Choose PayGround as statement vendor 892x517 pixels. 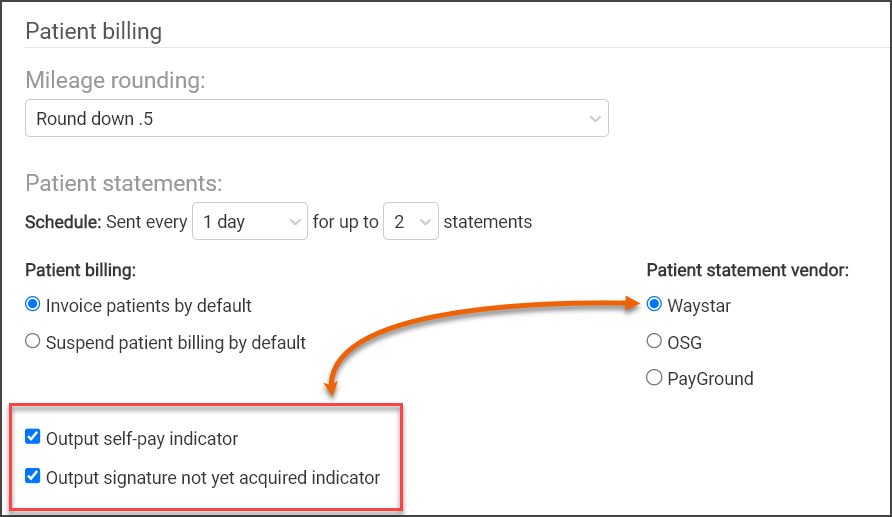click(x=654, y=378)
